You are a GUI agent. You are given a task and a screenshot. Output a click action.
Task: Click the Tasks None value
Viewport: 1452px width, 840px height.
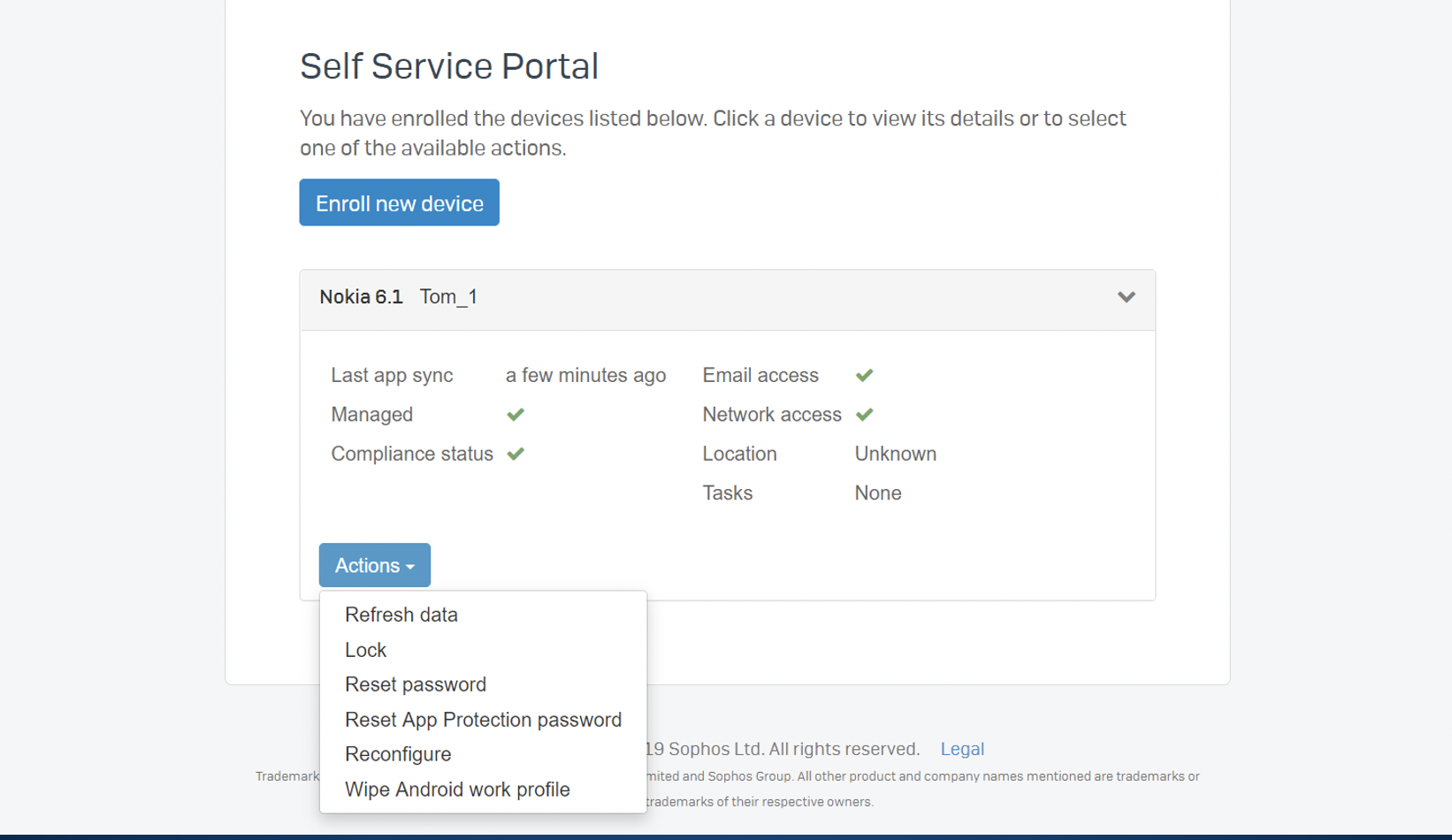coord(877,493)
